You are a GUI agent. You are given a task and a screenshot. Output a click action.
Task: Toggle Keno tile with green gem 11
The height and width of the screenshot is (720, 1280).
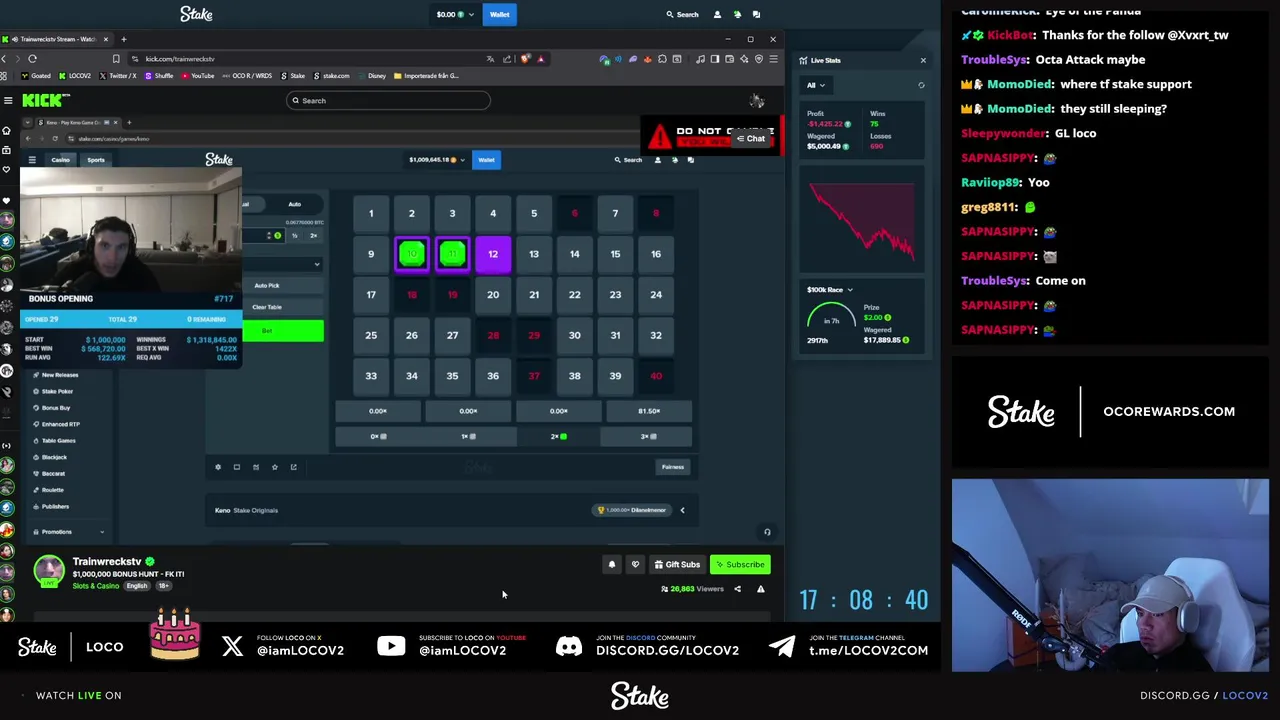point(452,255)
